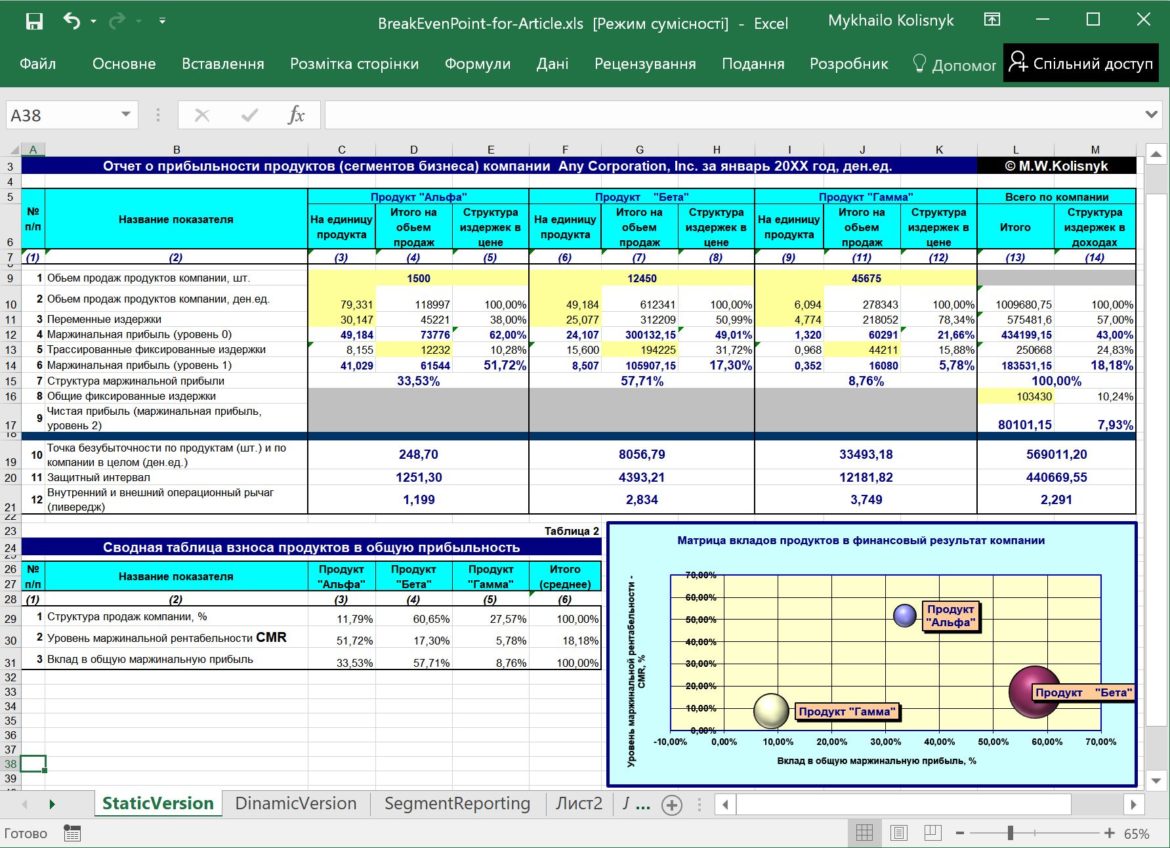
Task: Click the zoom slider handle
Action: click(1010, 833)
